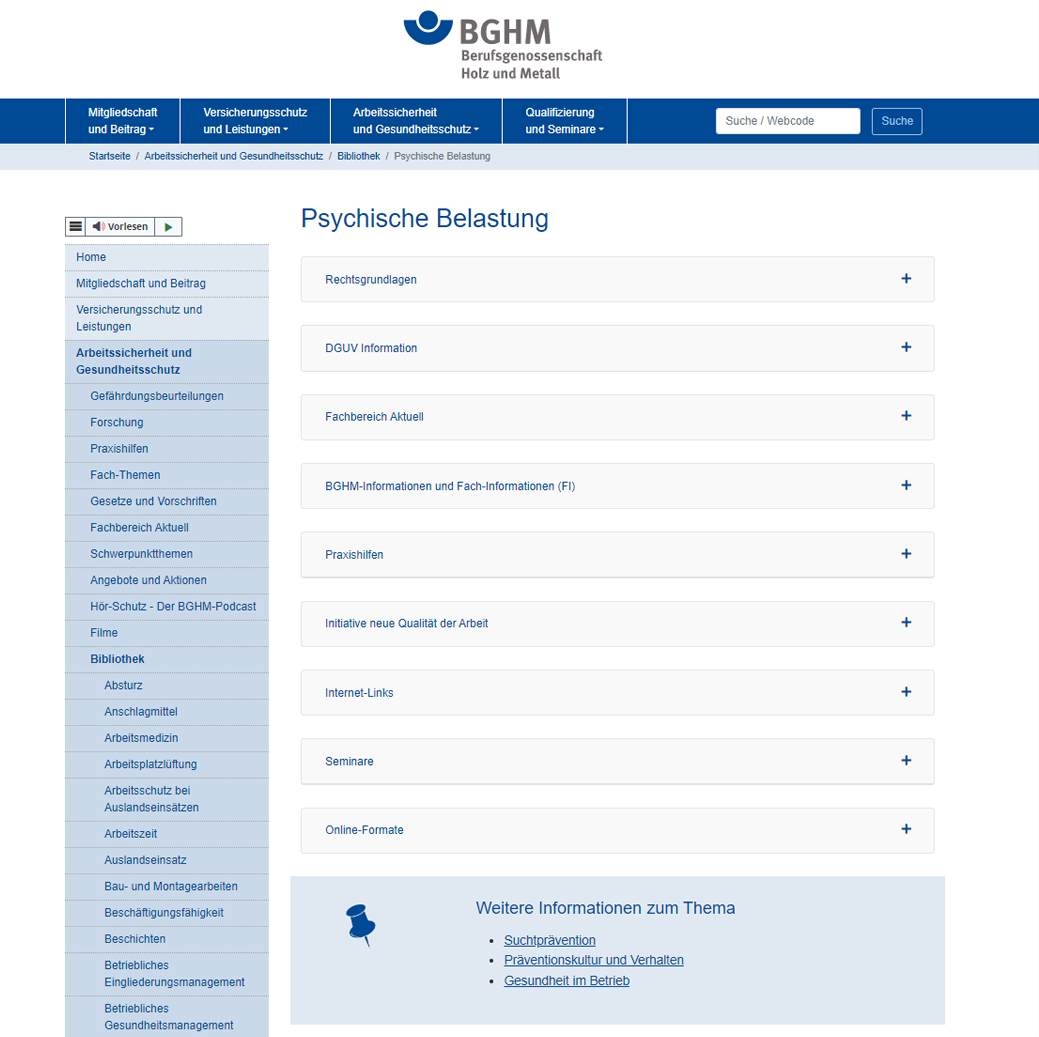Open Arbeitssicherheit und Gesundheitsschutz top menu
Image resolution: width=1039 pixels, height=1037 pixels.
pyautogui.click(x=415, y=121)
